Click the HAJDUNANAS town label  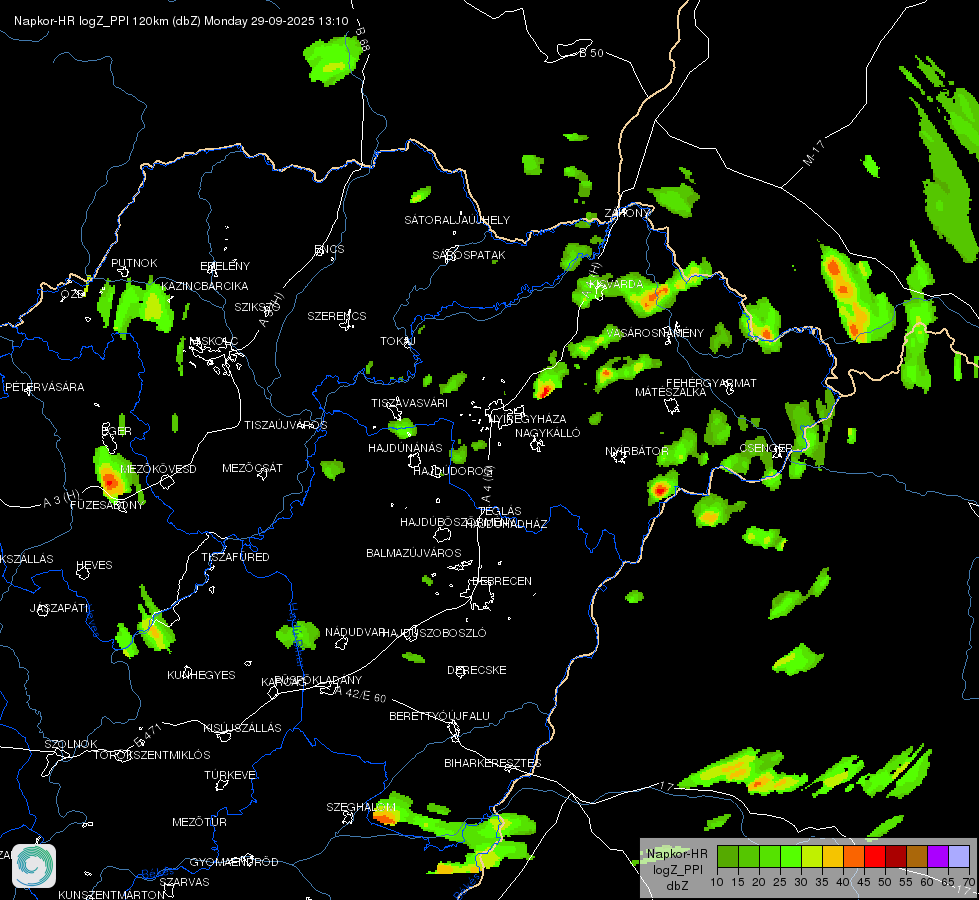[x=405, y=448]
